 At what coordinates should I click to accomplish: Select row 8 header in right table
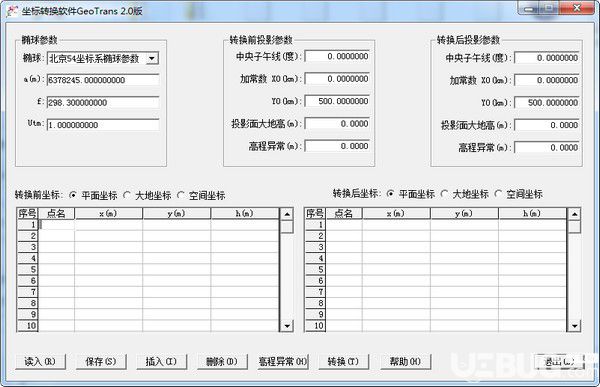[x=315, y=303]
